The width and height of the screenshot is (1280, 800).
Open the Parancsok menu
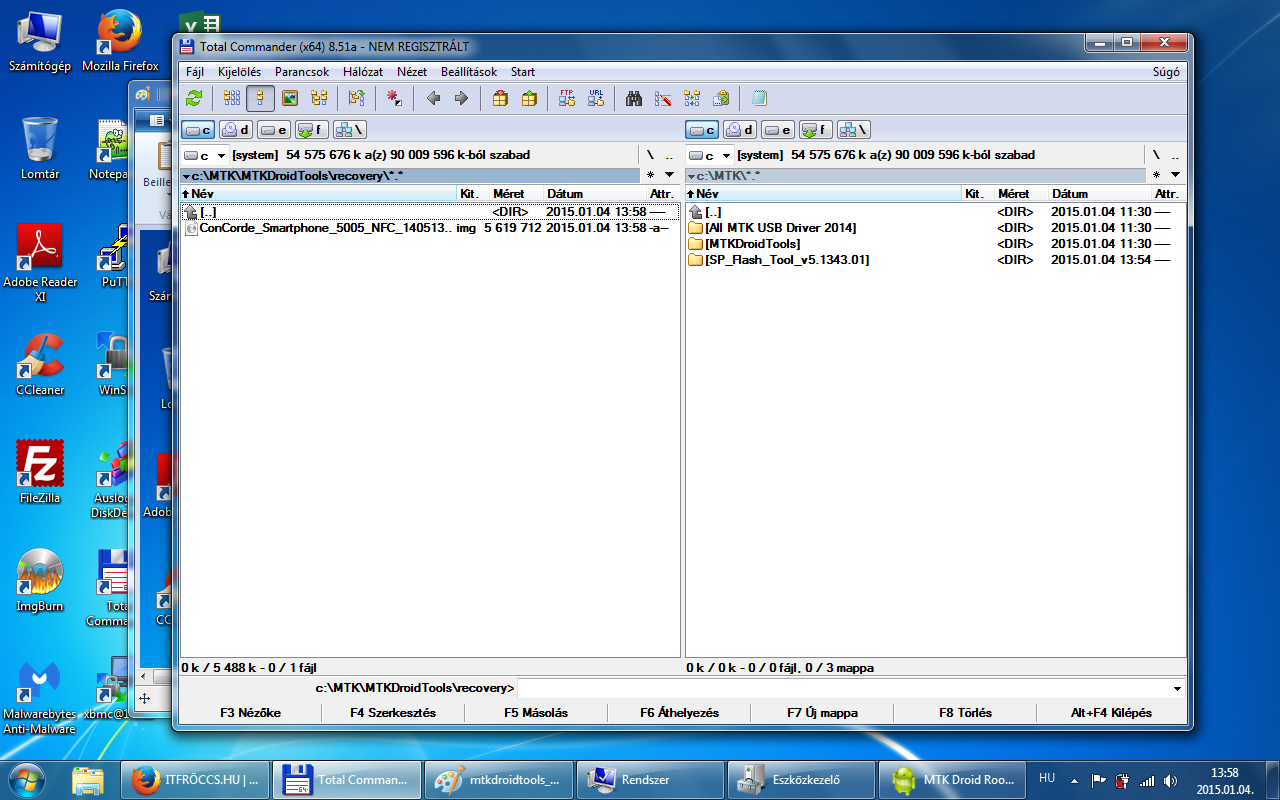302,72
